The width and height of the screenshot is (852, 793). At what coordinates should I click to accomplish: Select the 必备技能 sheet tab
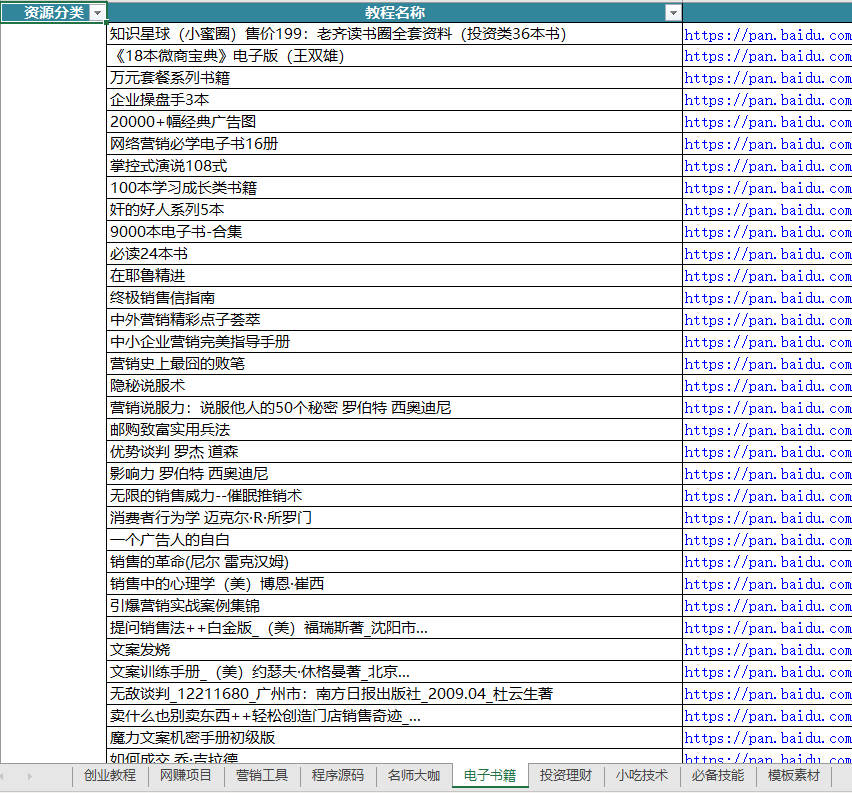click(x=716, y=775)
